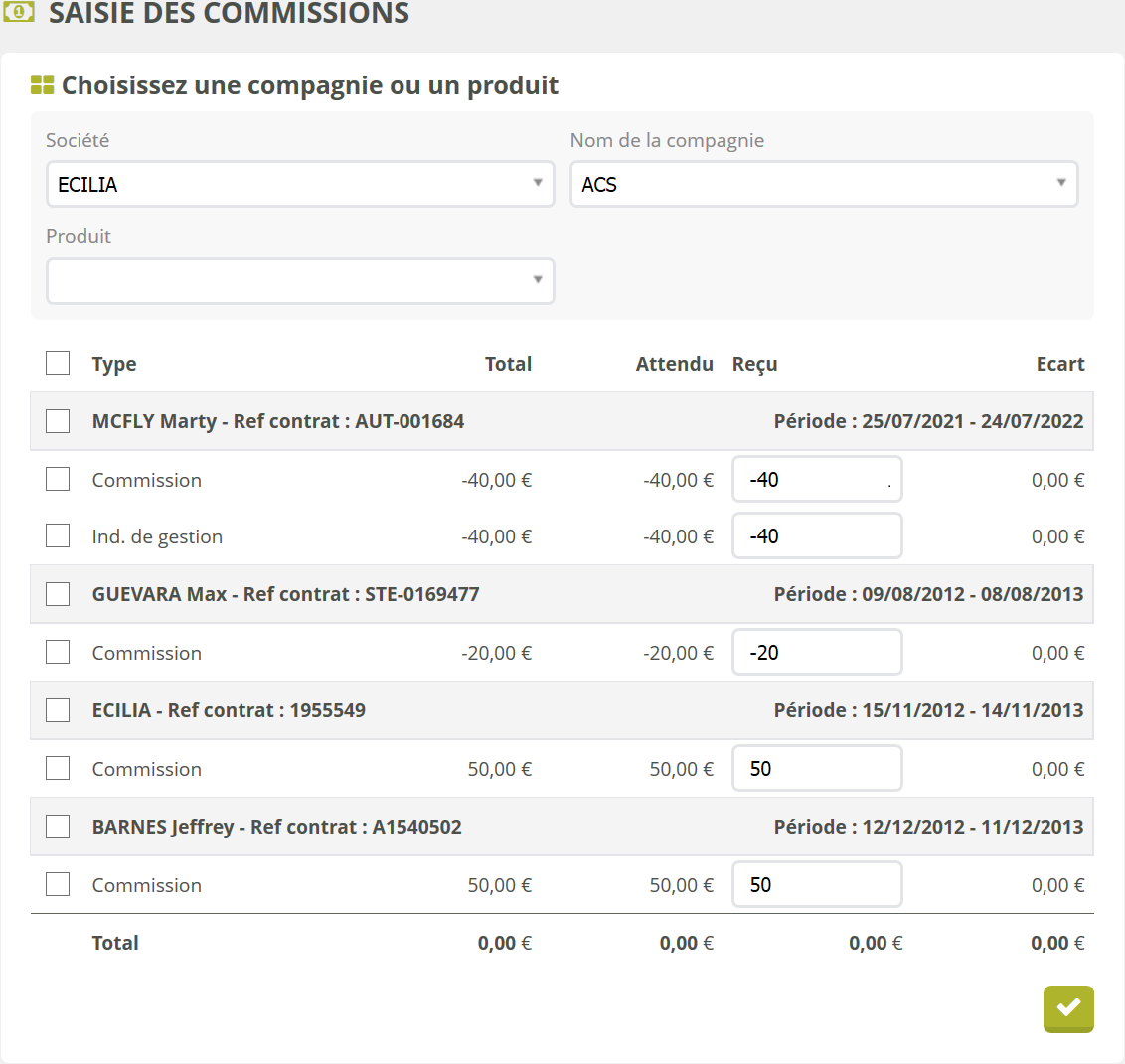Image resolution: width=1125 pixels, height=1064 pixels.
Task: Check the BARNES Jeffrey contract checkbox
Action: coord(58,827)
